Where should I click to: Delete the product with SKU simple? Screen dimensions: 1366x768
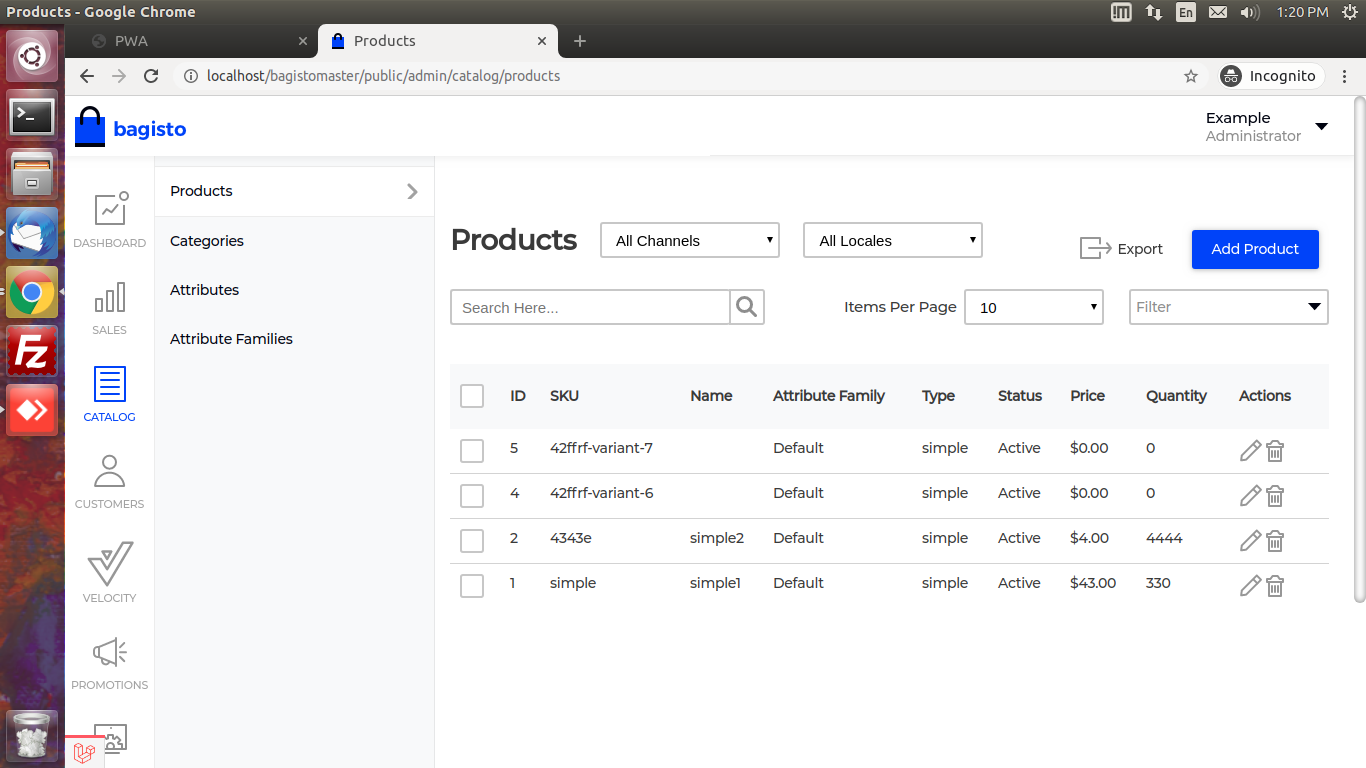coord(1274,585)
